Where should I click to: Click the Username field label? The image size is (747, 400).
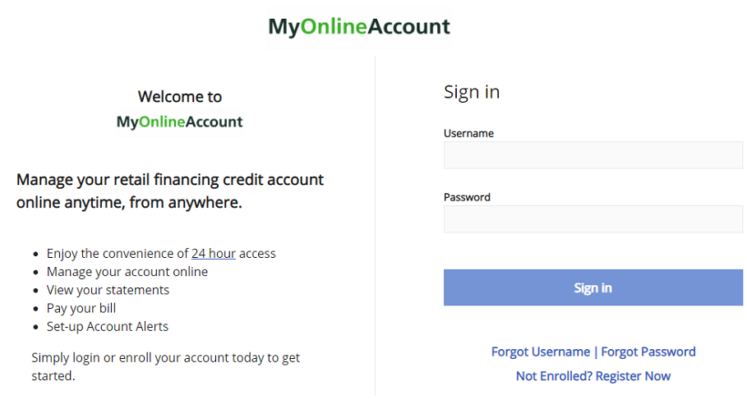(468, 133)
